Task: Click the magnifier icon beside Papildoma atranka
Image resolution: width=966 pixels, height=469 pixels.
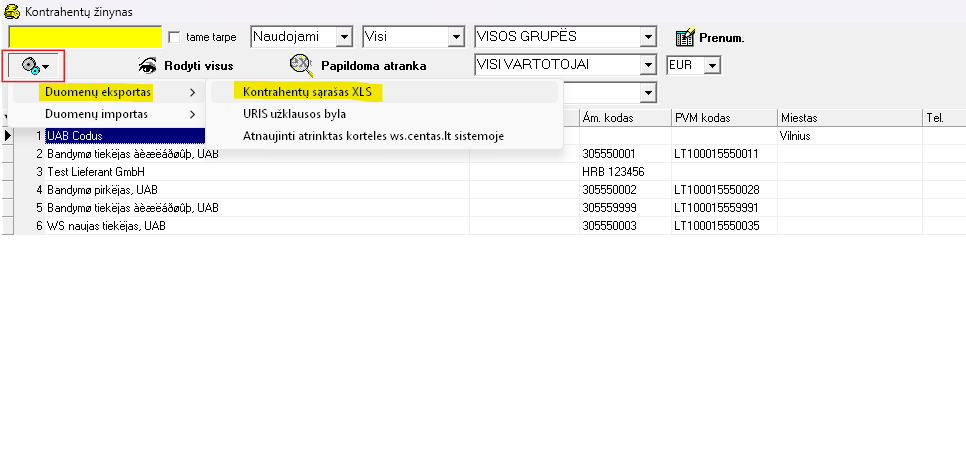Action: [301, 64]
